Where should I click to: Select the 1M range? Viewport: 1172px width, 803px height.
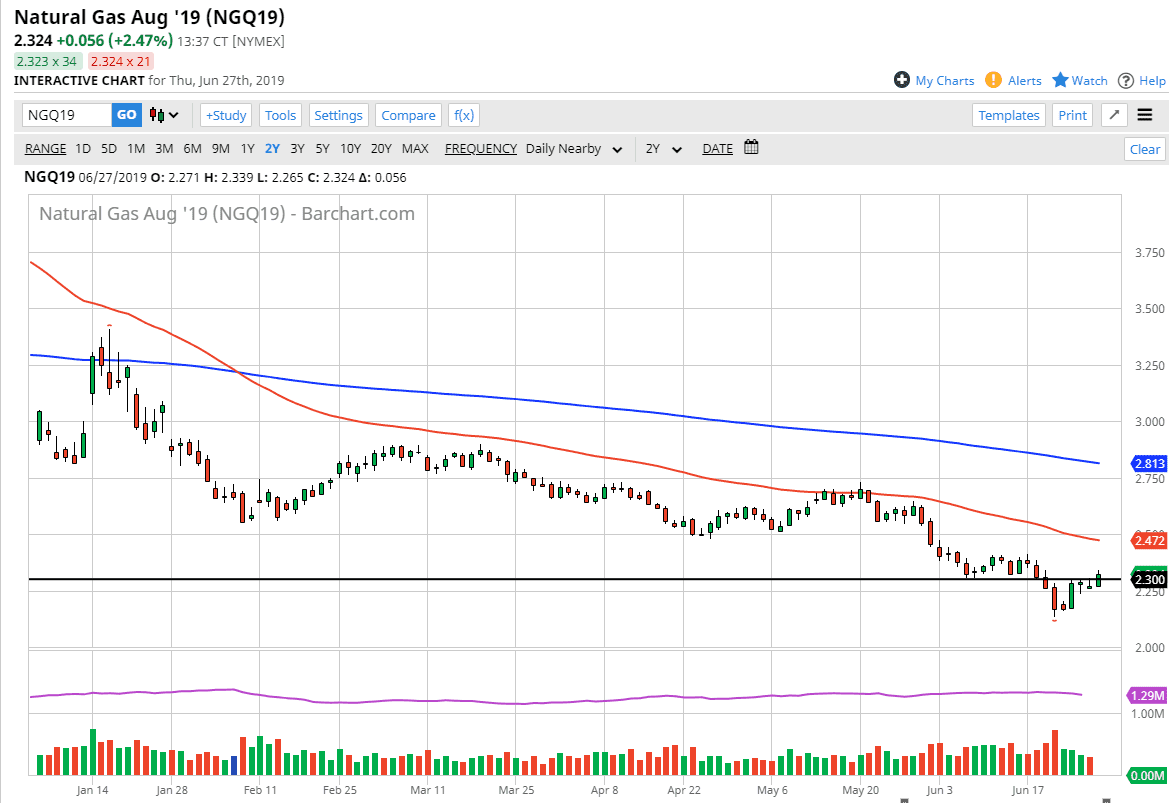(136, 149)
